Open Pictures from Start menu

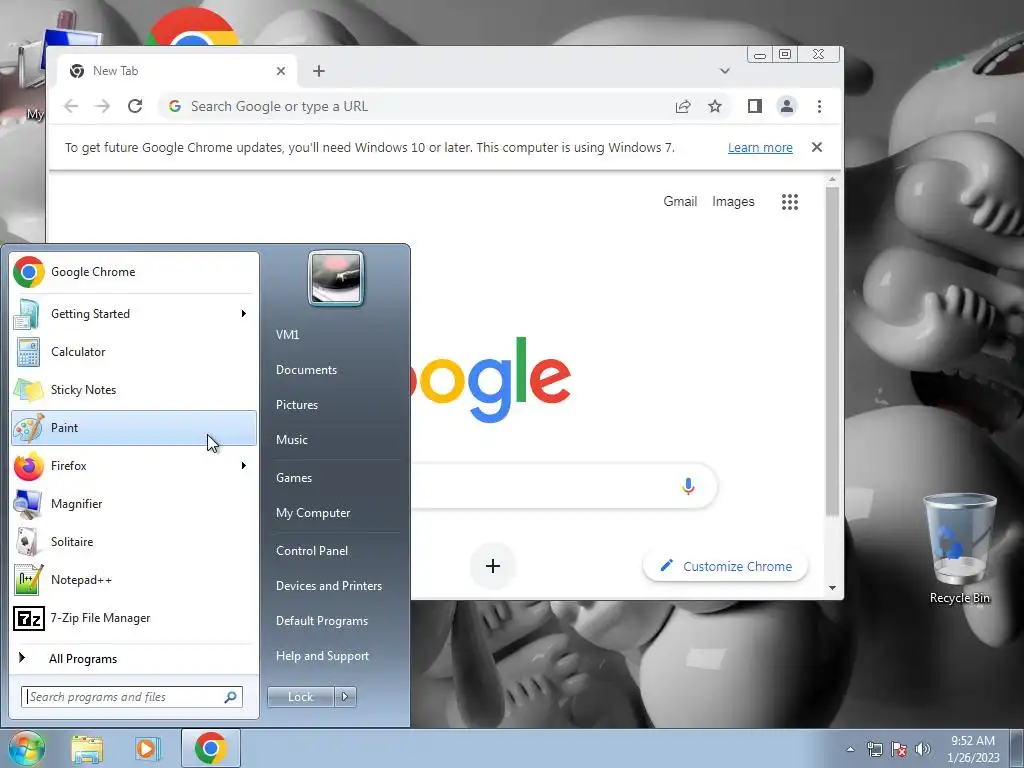coord(296,405)
